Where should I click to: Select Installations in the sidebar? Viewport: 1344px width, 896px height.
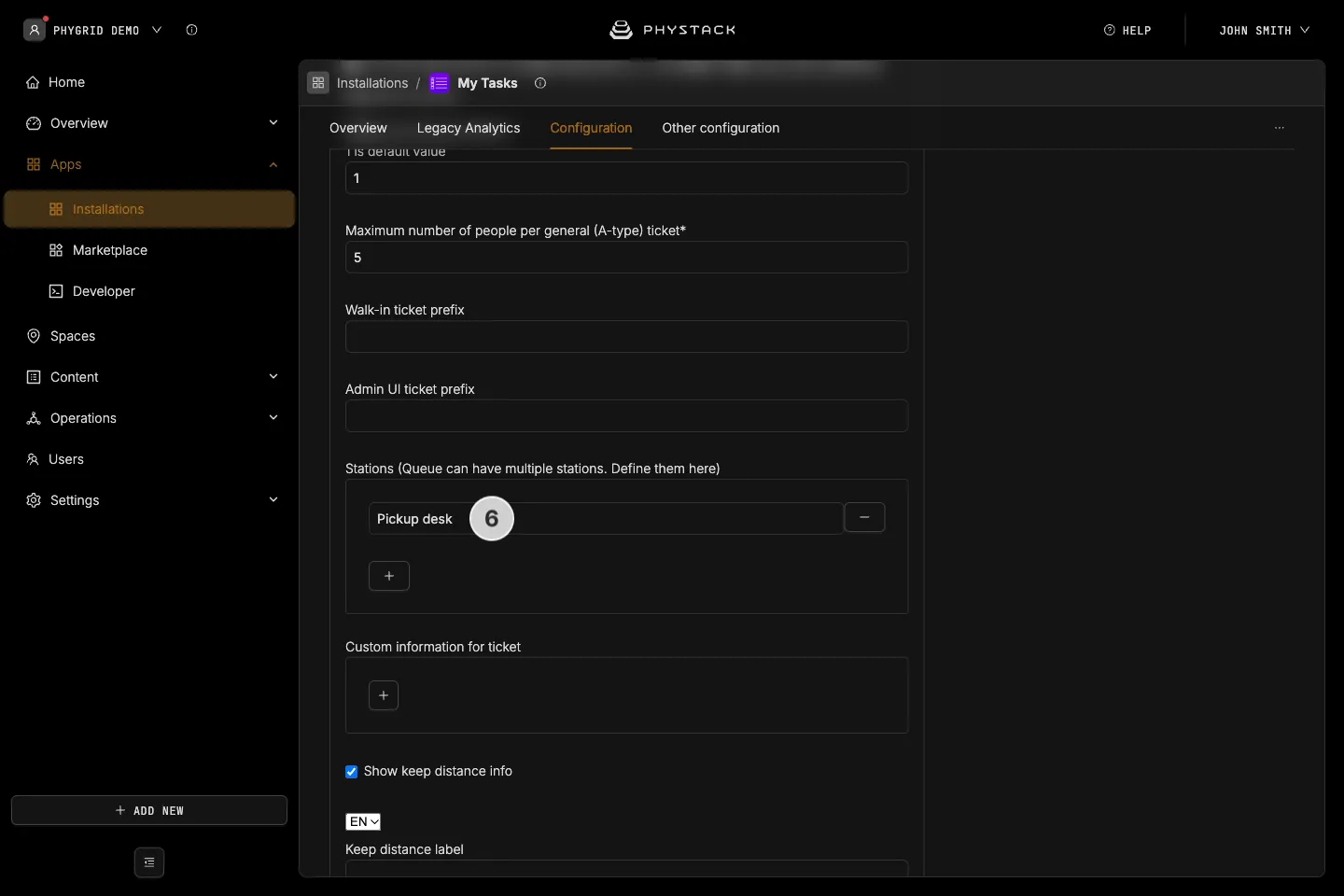pos(149,209)
